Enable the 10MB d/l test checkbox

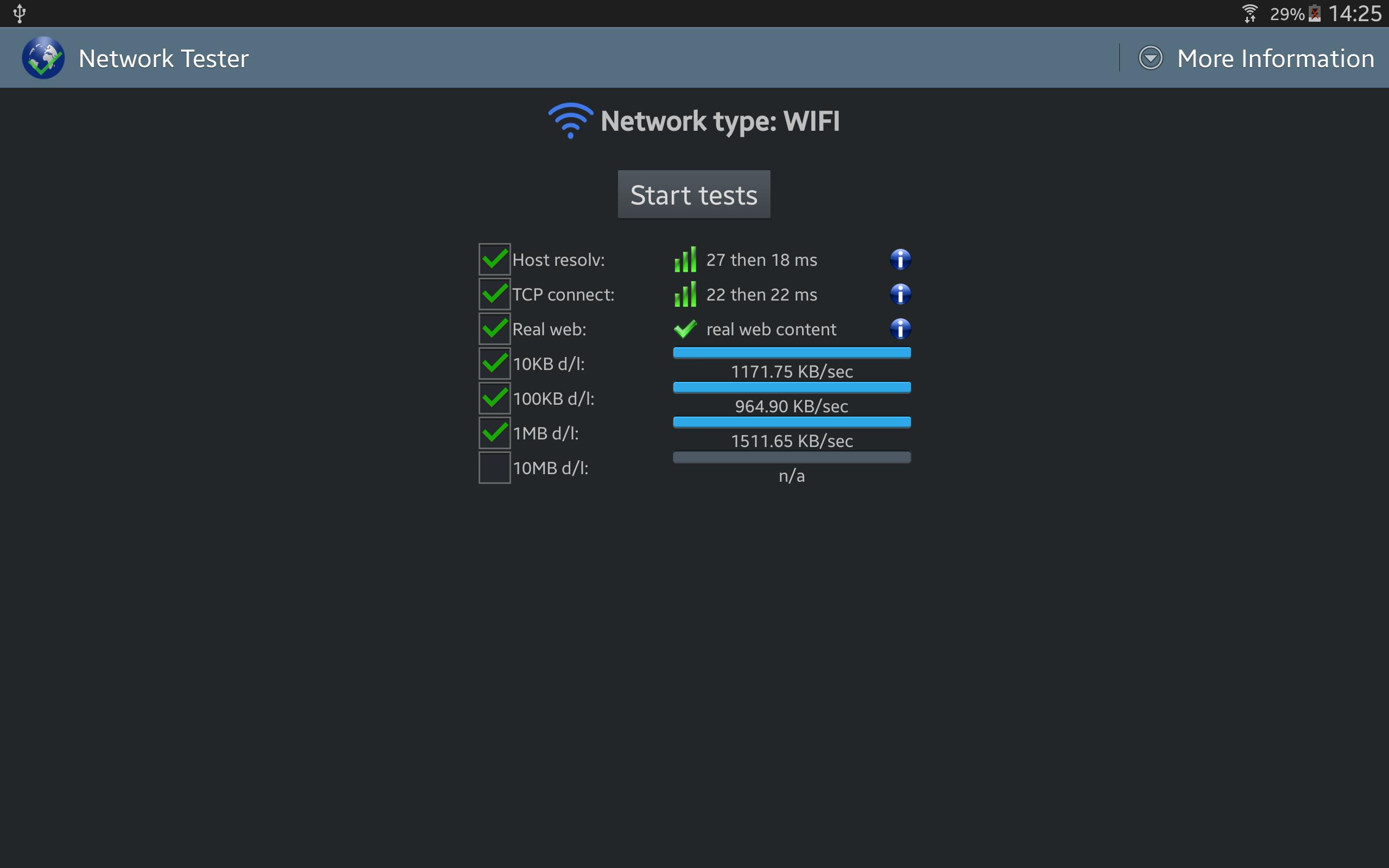(494, 468)
